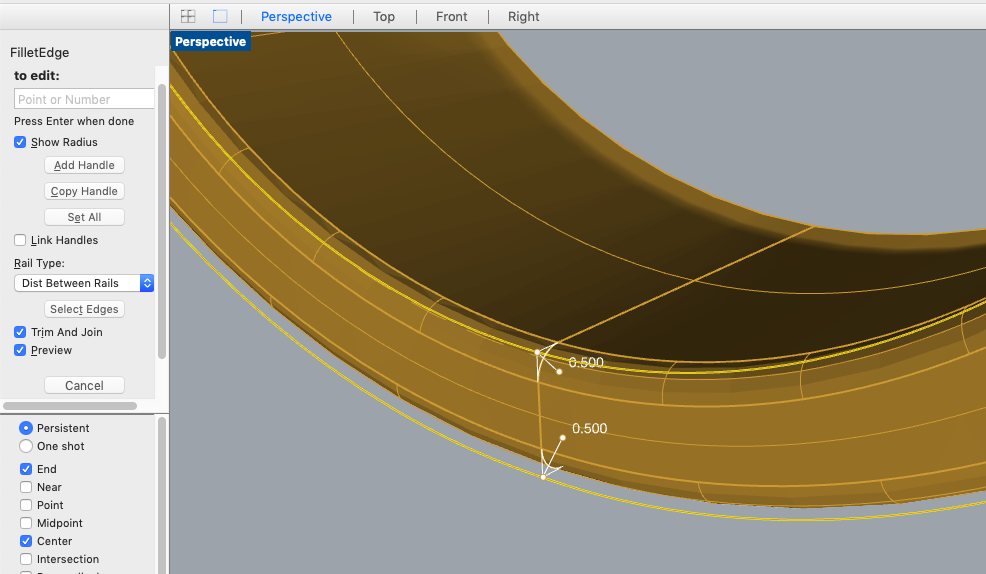Click the Copy Handle button

point(84,191)
